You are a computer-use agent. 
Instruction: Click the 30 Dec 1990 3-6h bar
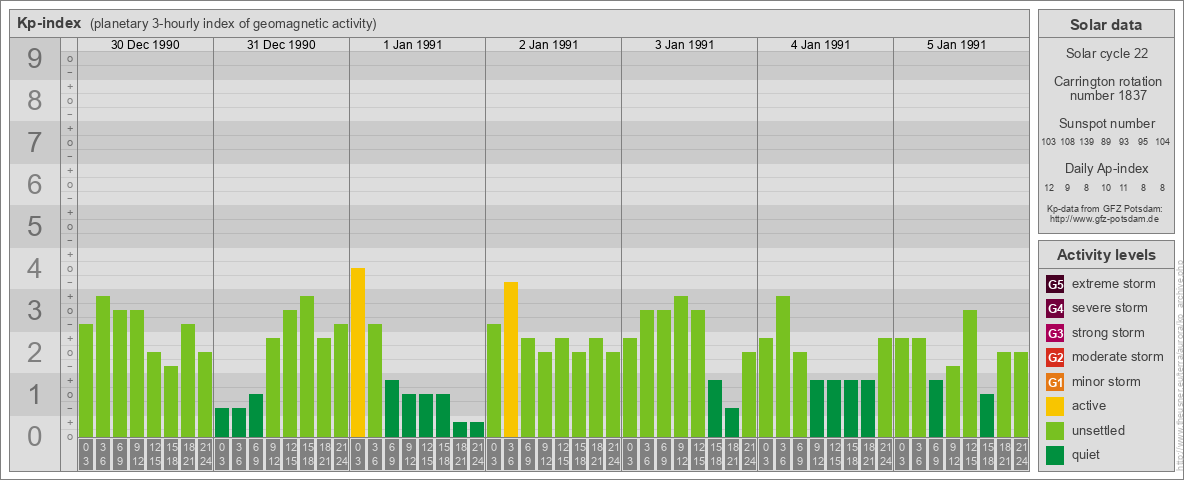(x=103, y=367)
